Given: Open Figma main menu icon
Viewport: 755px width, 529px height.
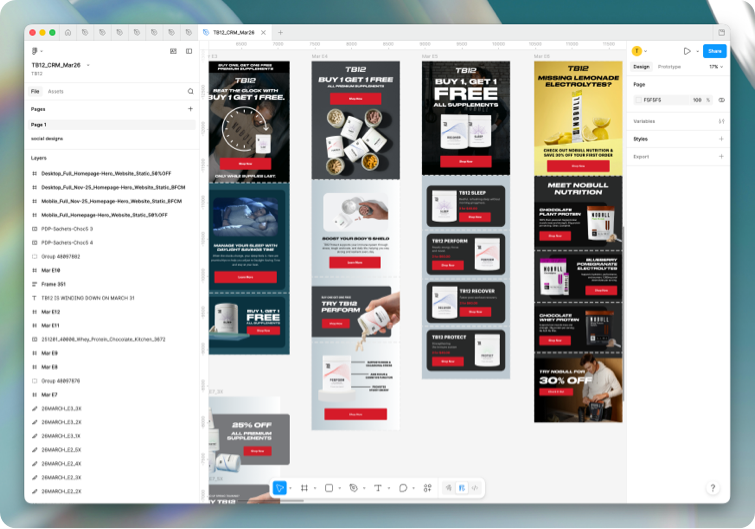Looking at the screenshot, I should point(35,51).
